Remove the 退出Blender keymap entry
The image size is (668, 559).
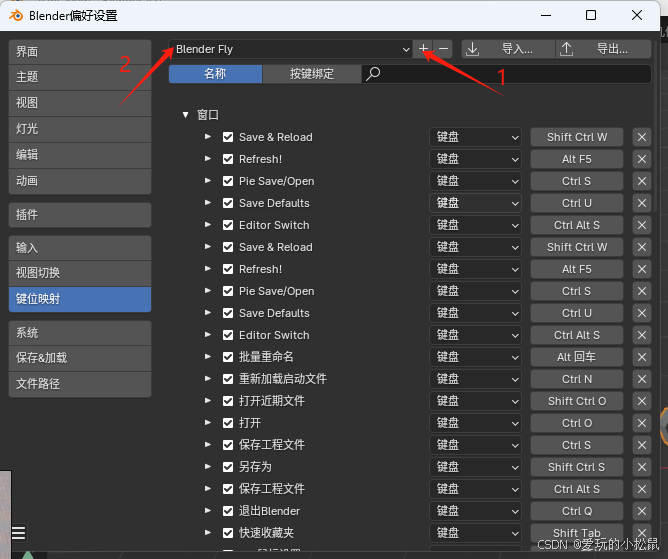point(642,511)
